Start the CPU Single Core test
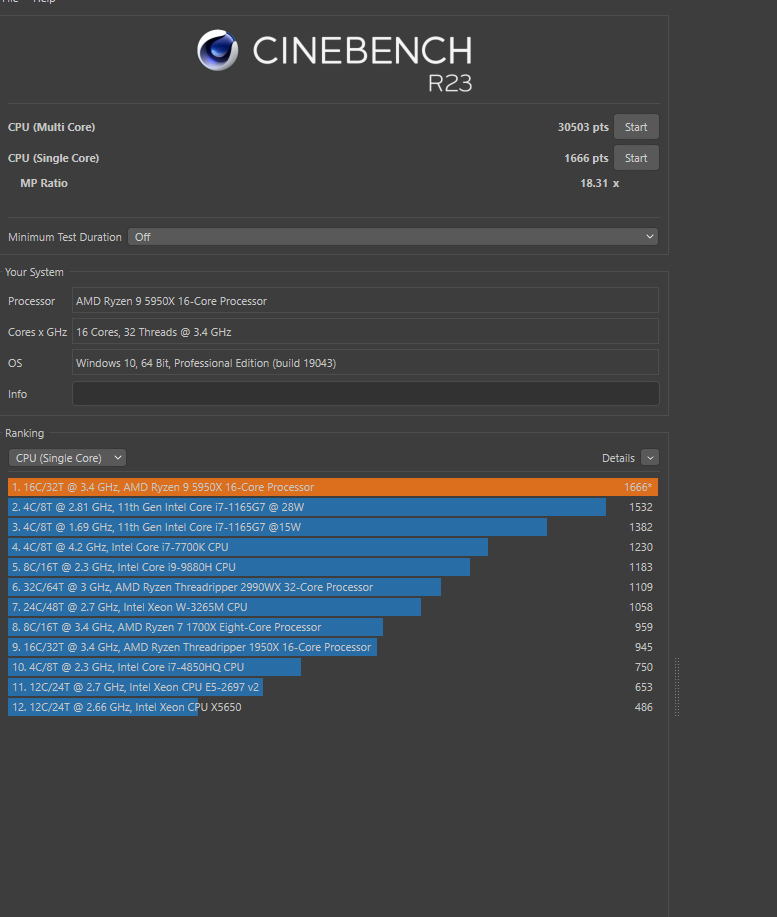This screenshot has height=917, width=777. click(x=636, y=158)
